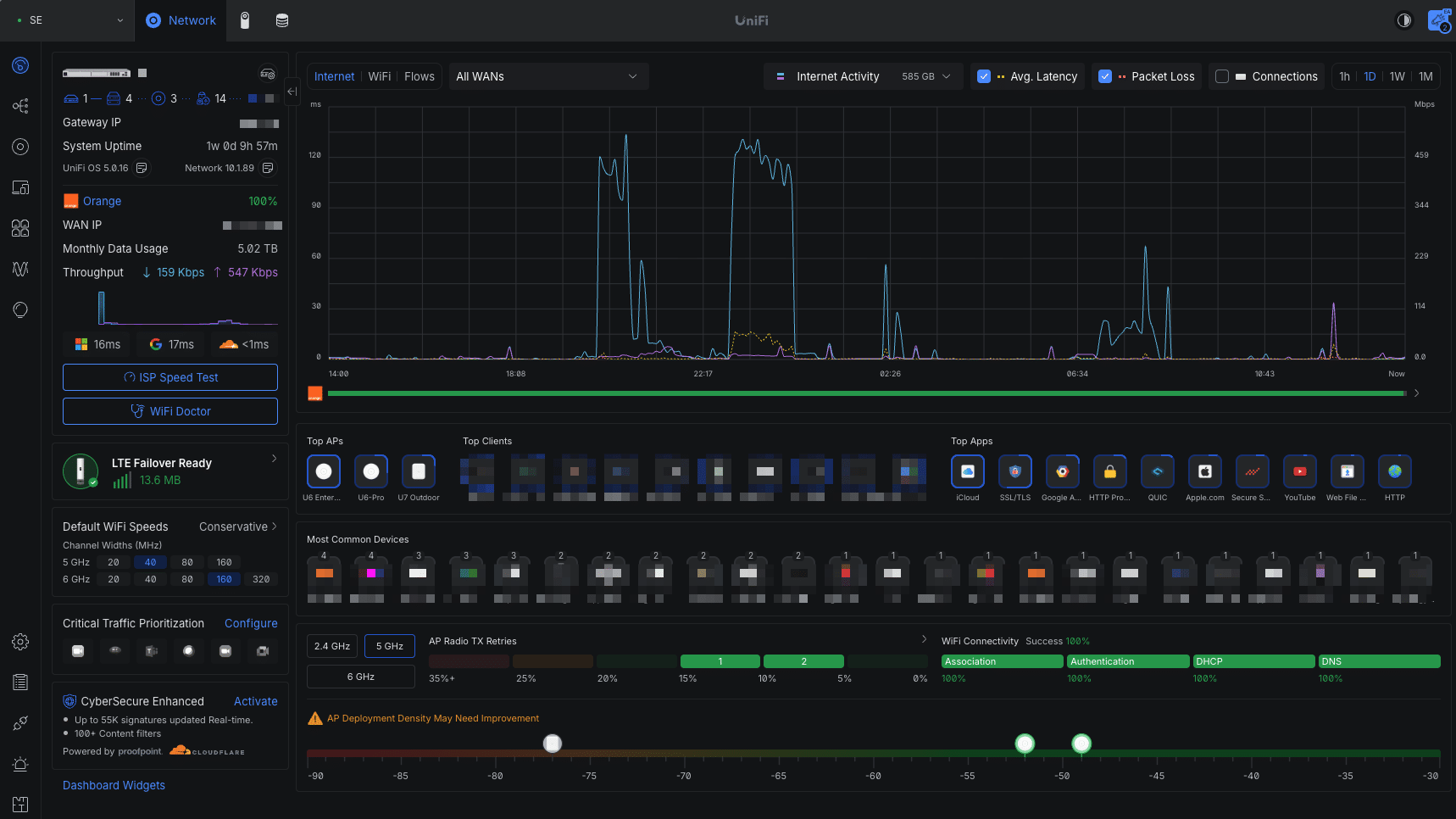The image size is (1456, 819).
Task: Open the All WANs dropdown
Action: pyautogui.click(x=547, y=76)
